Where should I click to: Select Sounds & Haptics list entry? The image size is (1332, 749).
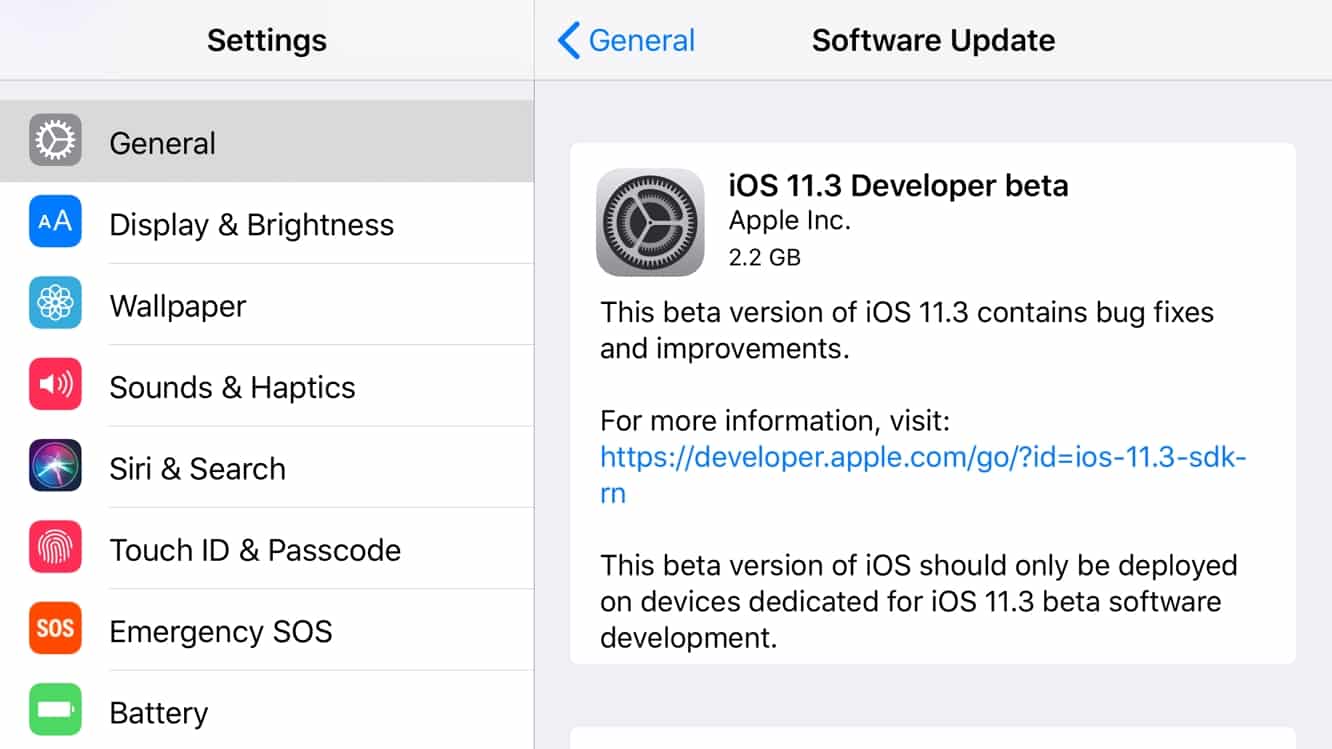[x=232, y=386]
